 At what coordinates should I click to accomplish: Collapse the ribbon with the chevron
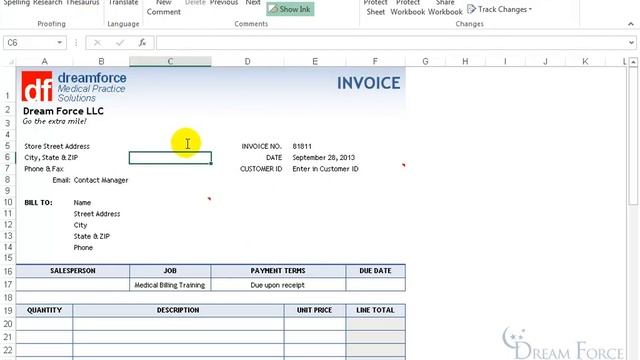(631, 24)
